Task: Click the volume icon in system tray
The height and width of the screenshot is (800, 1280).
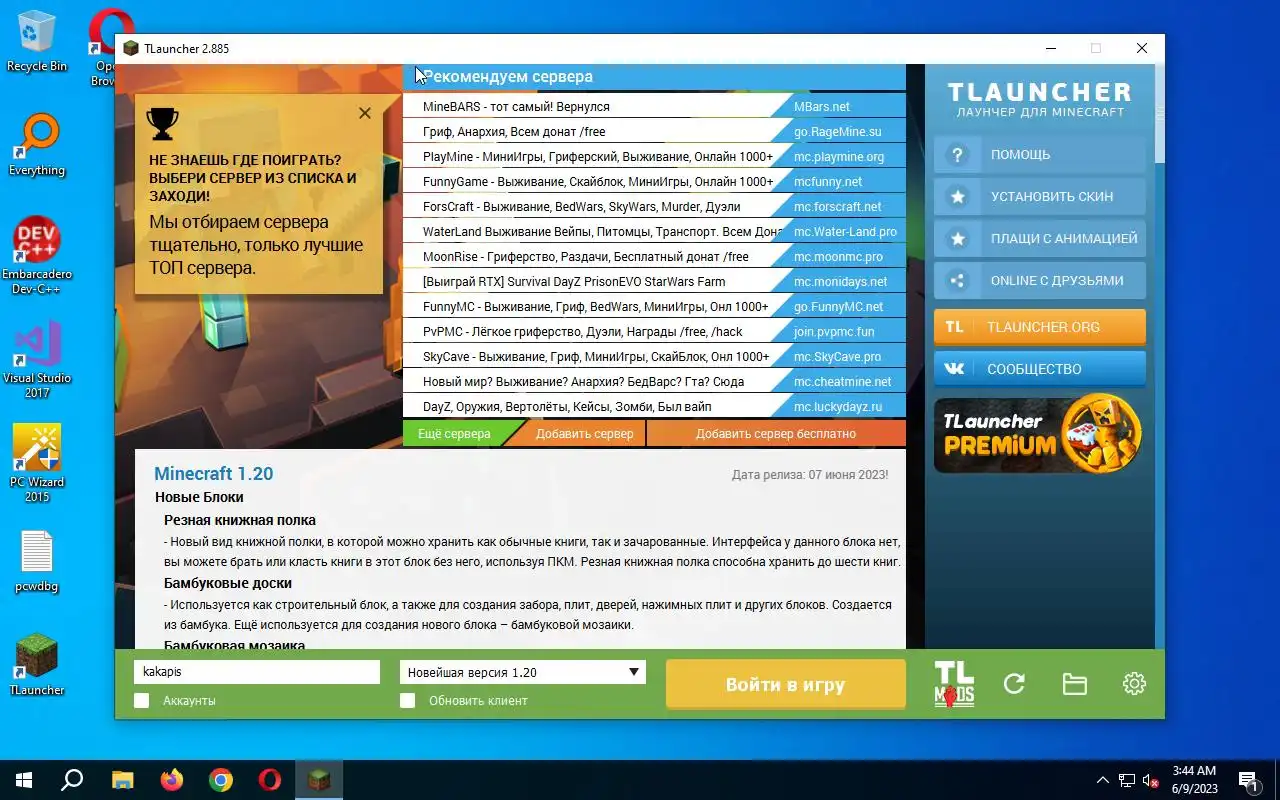Action: pos(1150,780)
